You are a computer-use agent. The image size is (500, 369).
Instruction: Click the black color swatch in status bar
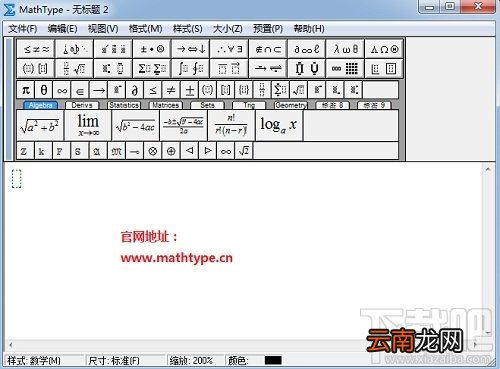click(x=273, y=360)
